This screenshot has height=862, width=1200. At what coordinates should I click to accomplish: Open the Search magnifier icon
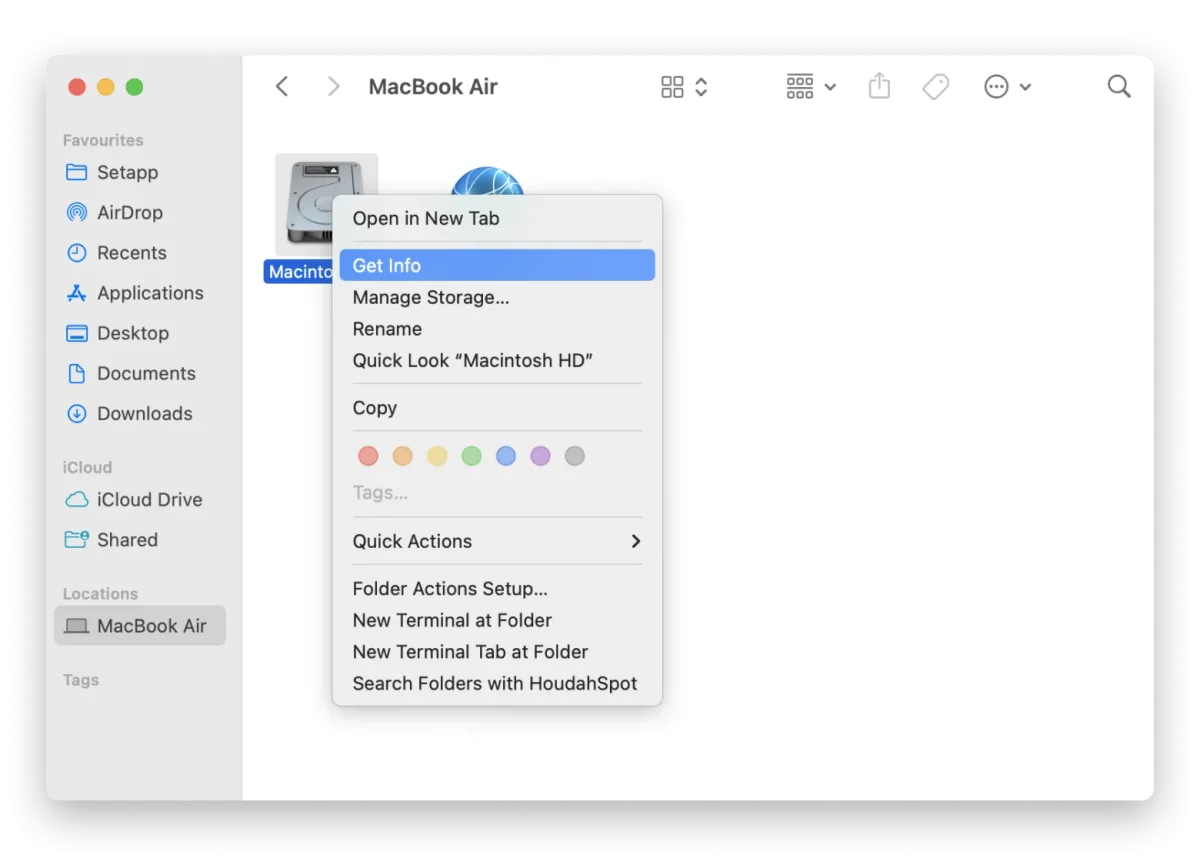1119,87
